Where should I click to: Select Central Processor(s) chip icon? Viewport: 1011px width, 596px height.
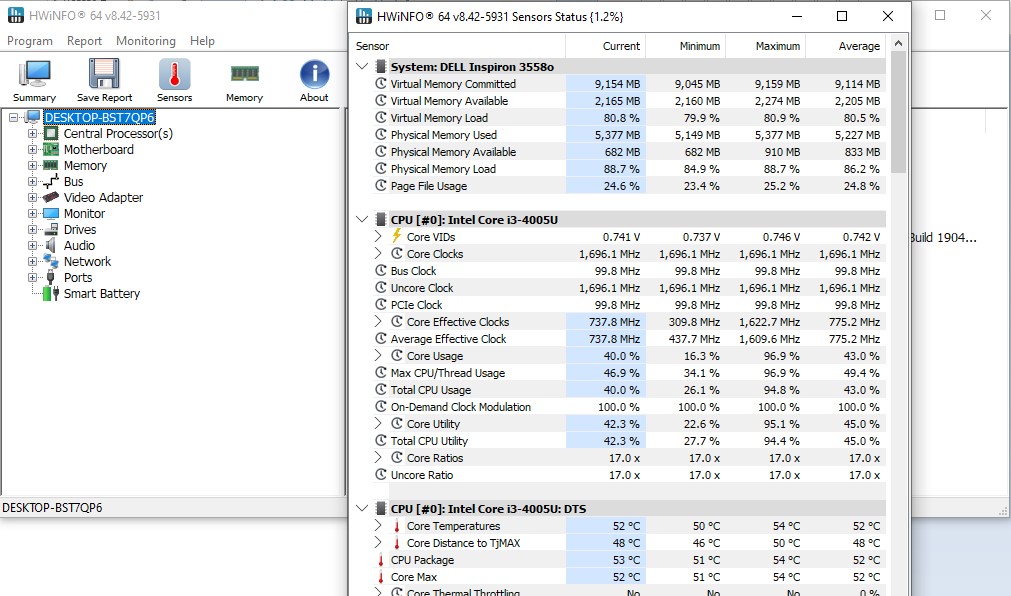(51, 134)
